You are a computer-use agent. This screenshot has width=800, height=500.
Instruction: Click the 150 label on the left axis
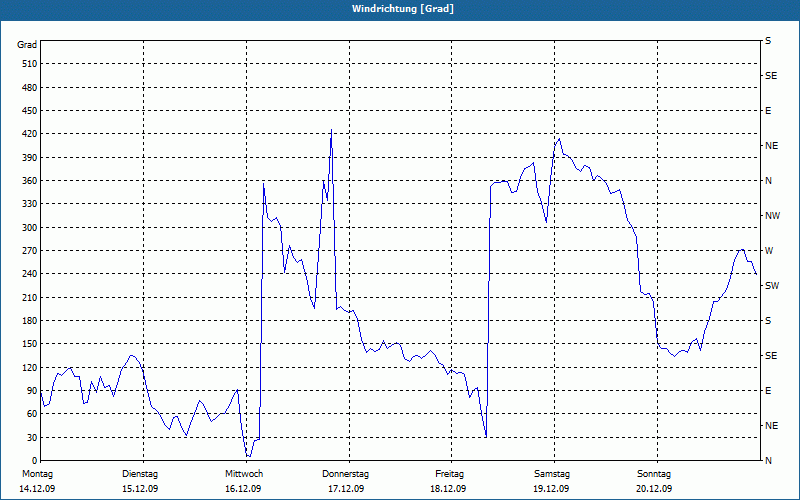pyautogui.click(x=29, y=344)
